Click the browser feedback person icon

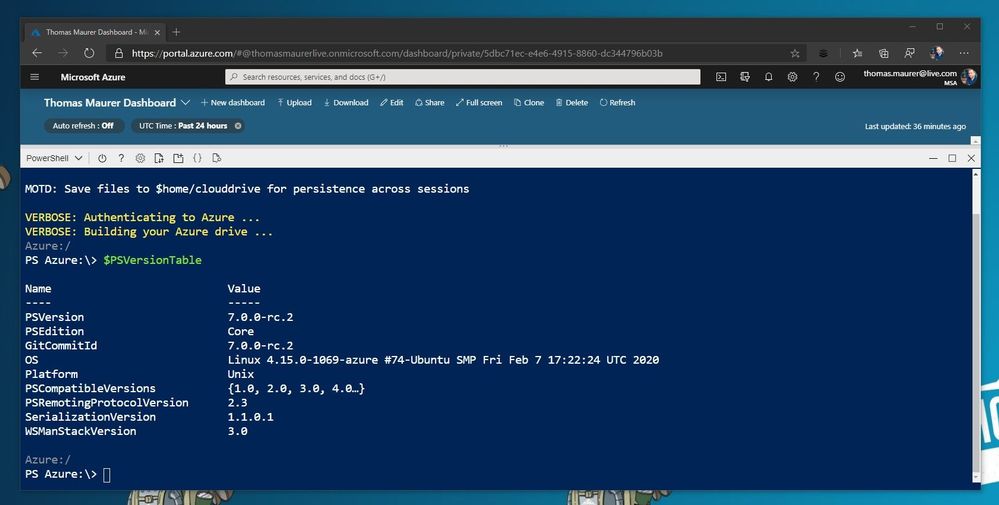coord(910,53)
